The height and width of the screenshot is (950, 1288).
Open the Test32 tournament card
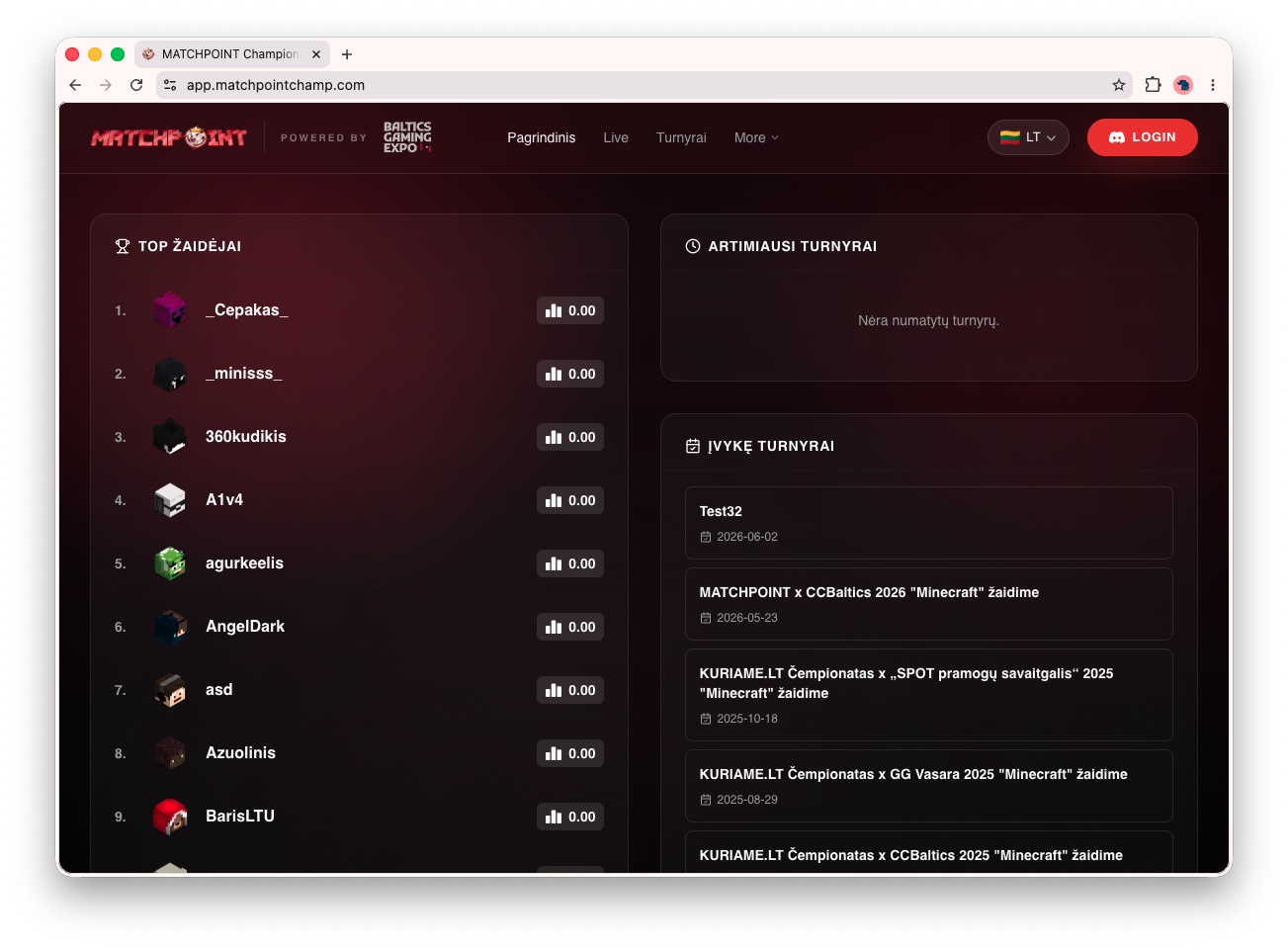coord(929,523)
